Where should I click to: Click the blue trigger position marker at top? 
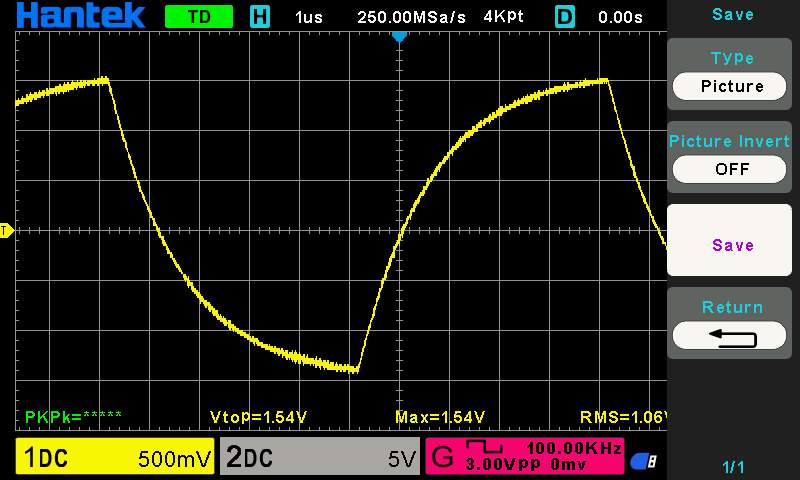click(399, 37)
